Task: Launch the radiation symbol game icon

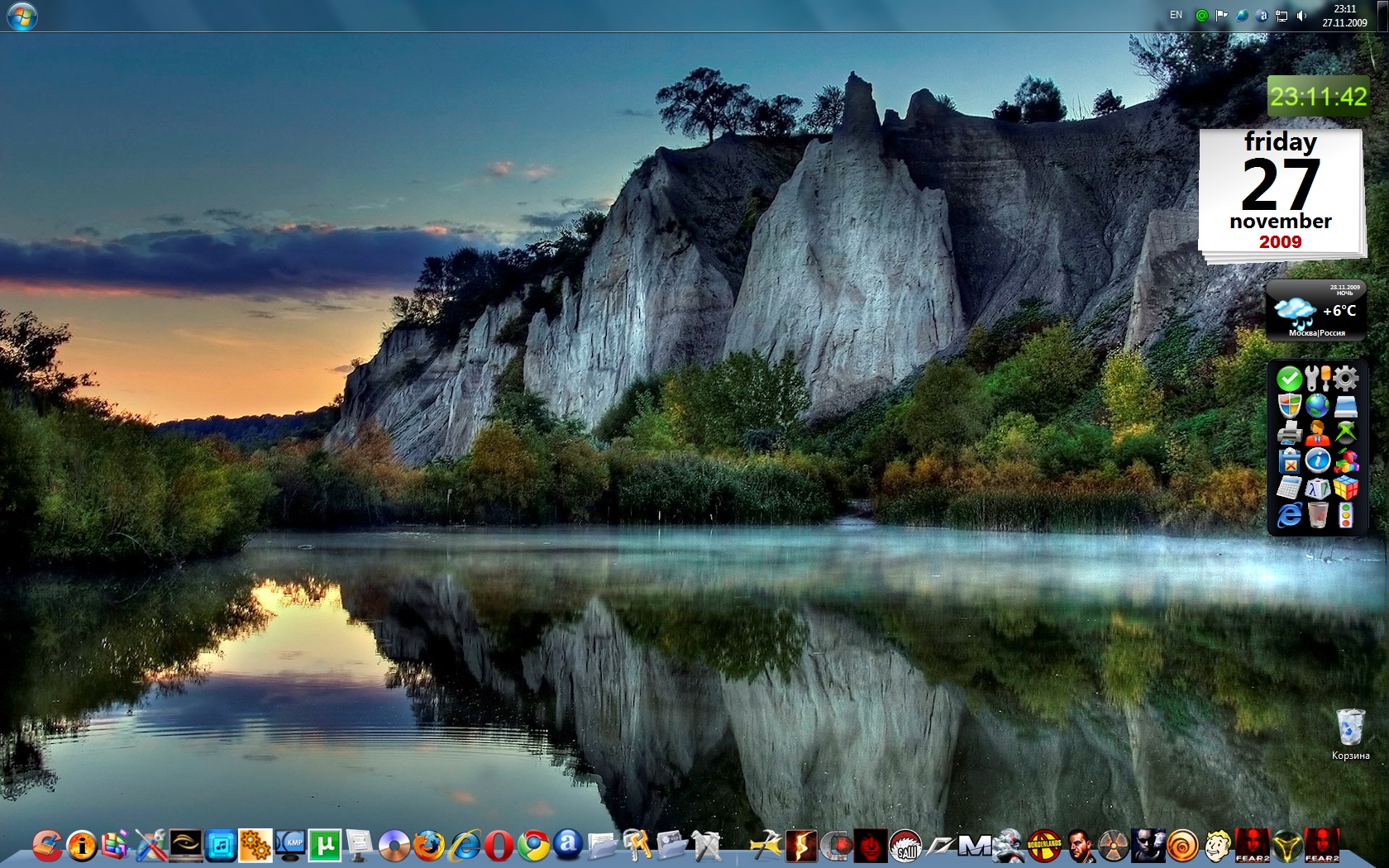Action: (x=1114, y=846)
